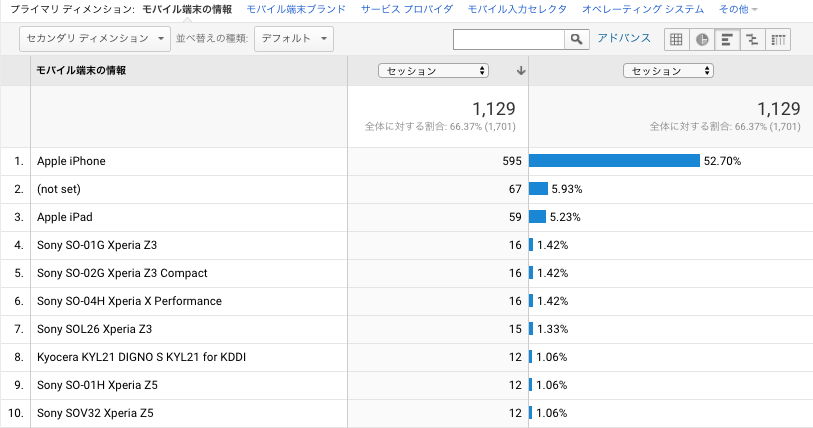Click right total sessions 1,129
The image size is (813, 428).
779,109
